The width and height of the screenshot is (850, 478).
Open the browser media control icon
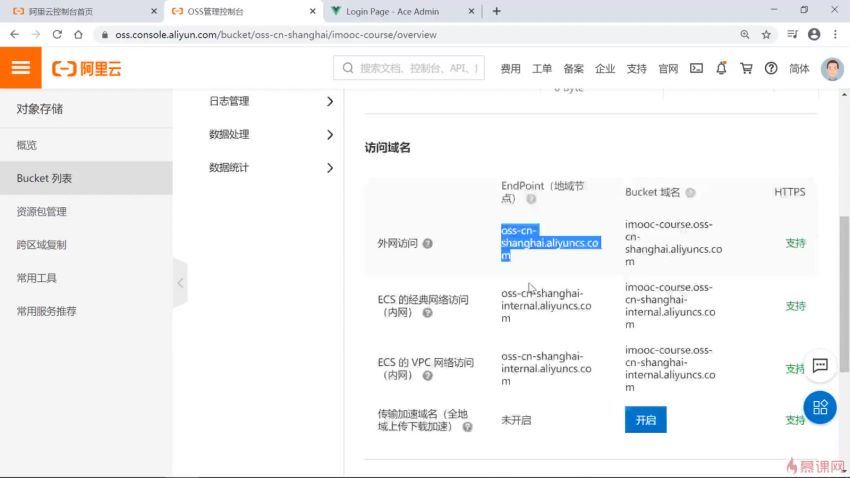pyautogui.click(x=792, y=34)
